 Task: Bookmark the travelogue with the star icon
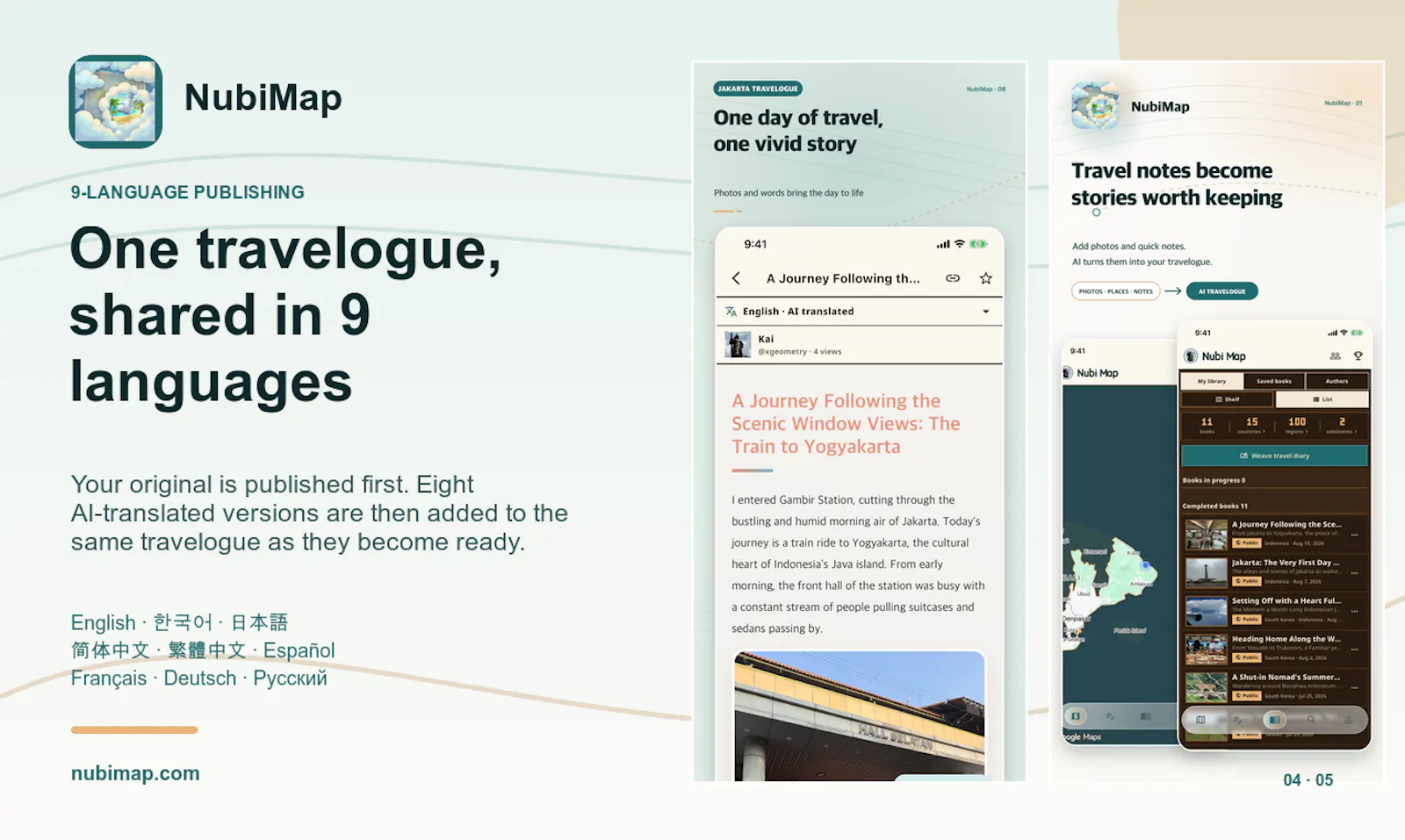pos(986,278)
